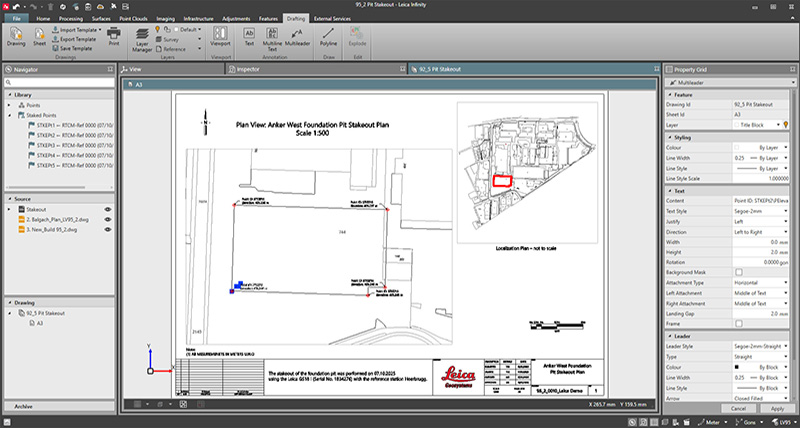Expand the Points library node
Image resolution: width=800 pixels, height=428 pixels.
pos(9,104)
